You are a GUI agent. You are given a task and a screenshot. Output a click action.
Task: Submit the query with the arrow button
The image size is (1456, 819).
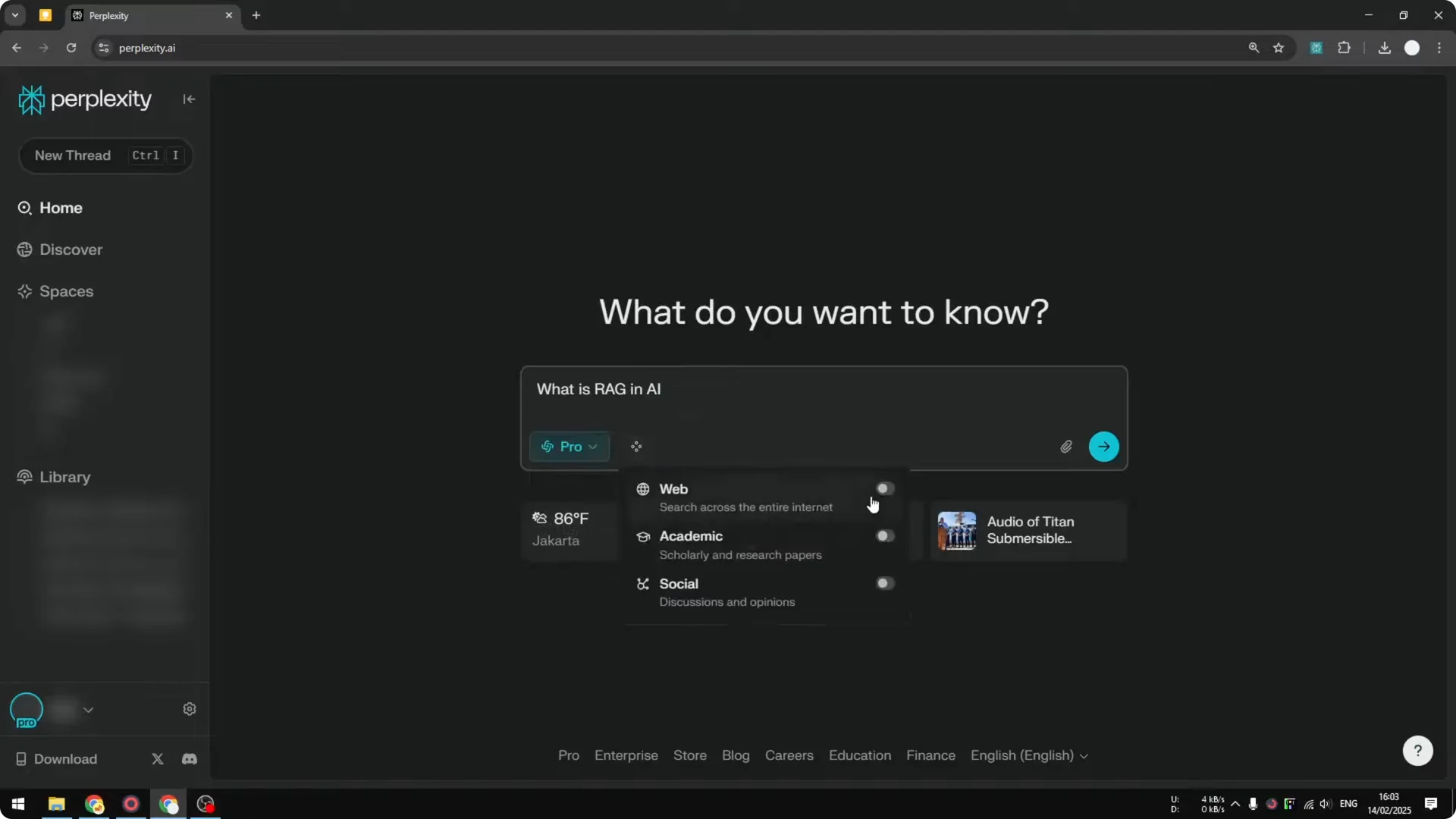1103,447
